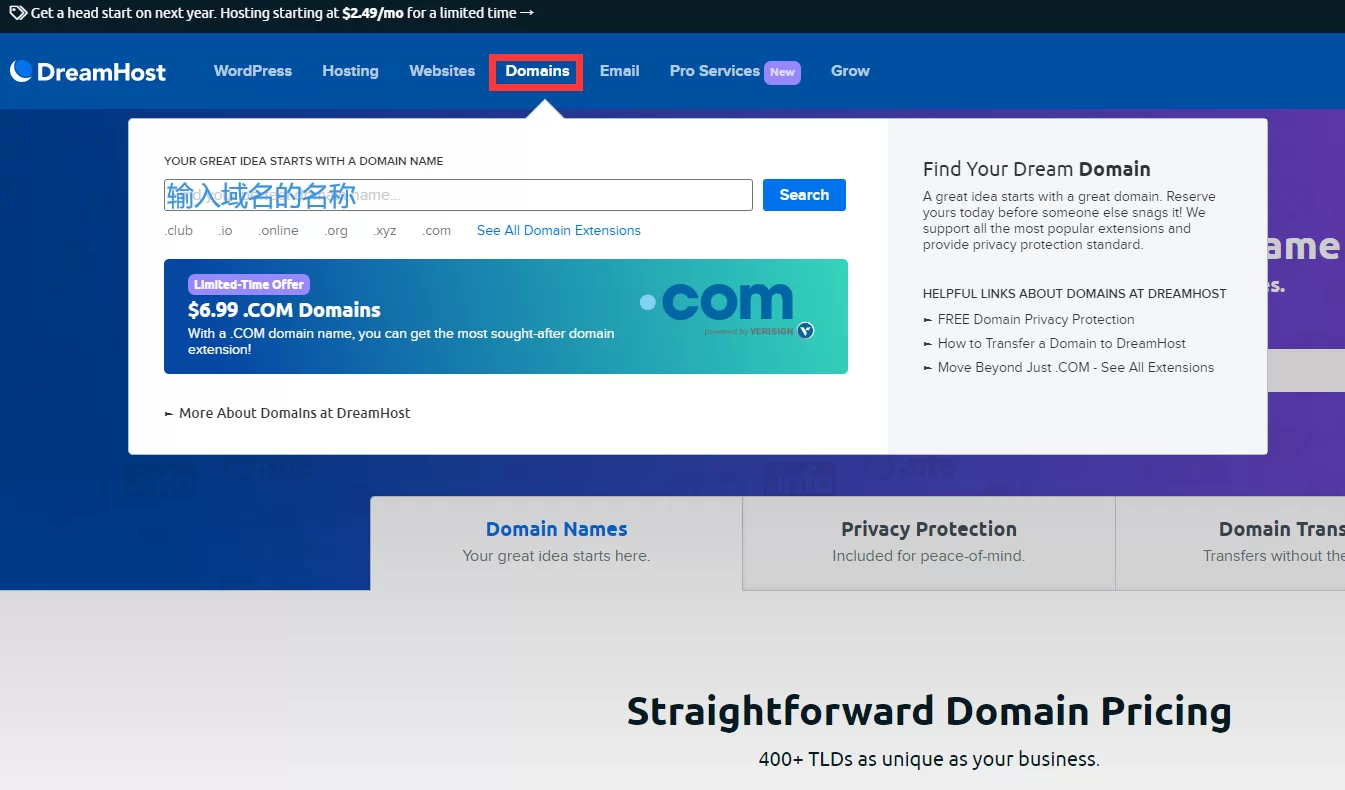Click the price tag icon in top banner
The height and width of the screenshot is (790, 1345).
[x=17, y=13]
